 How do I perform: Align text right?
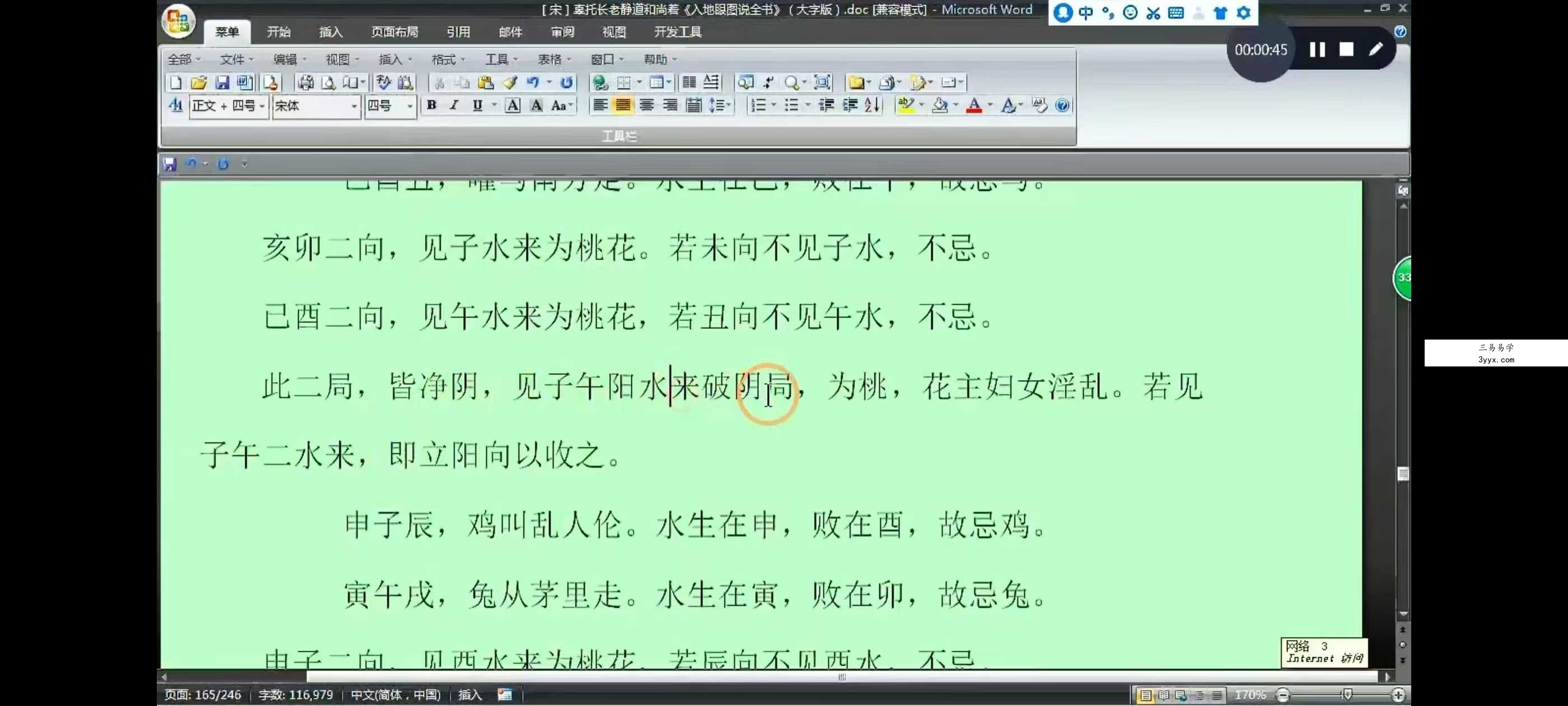[670, 105]
